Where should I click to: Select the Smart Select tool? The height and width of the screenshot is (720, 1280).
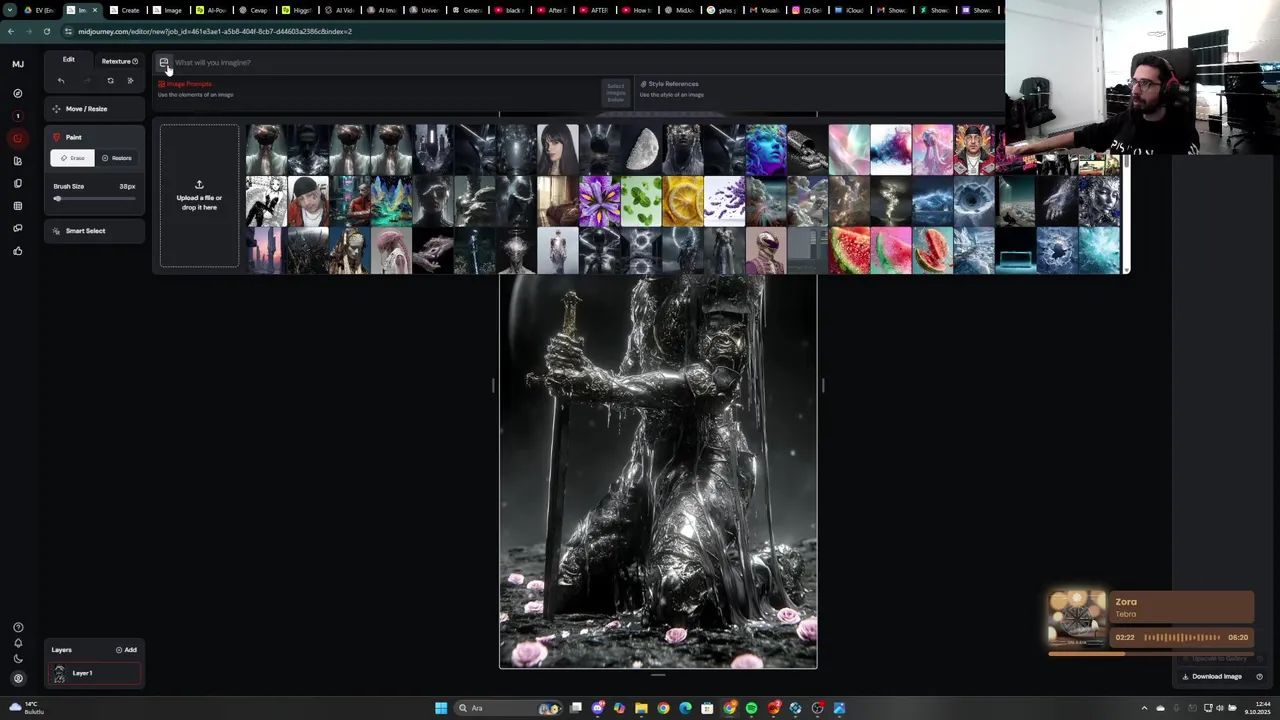pos(94,231)
